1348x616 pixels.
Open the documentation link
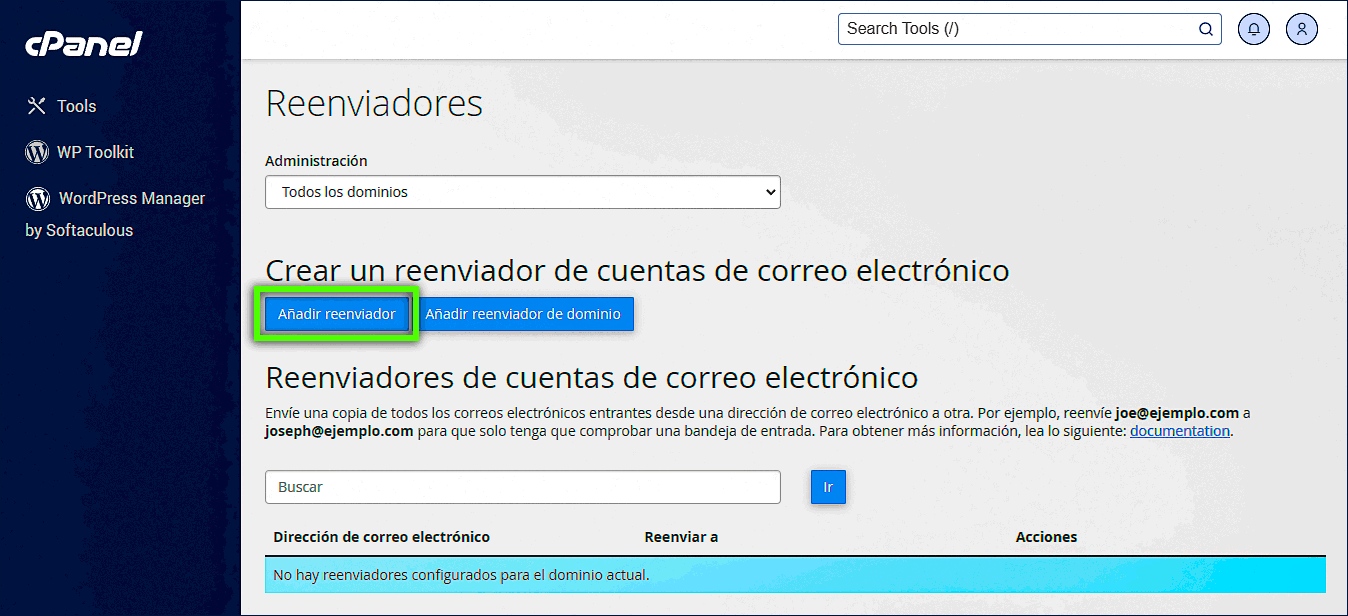point(1179,431)
